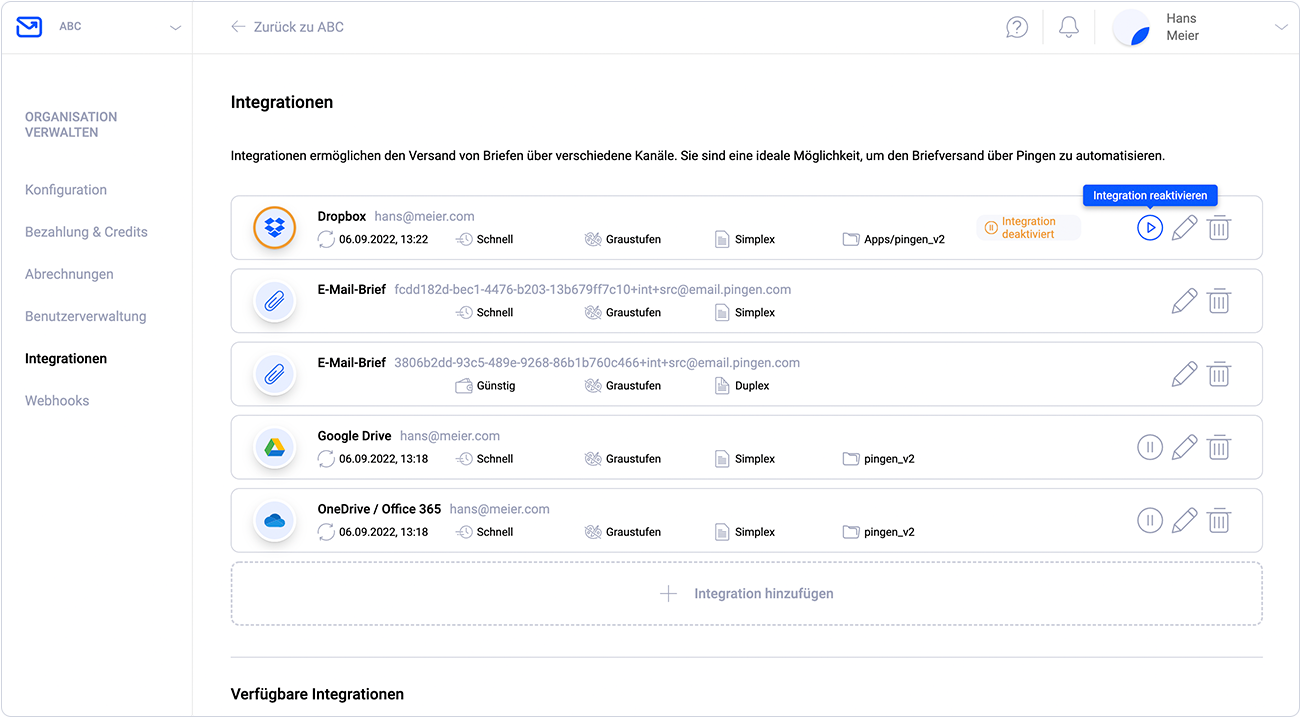
Task: Click the Hans Meier avatar
Action: pos(1131,28)
